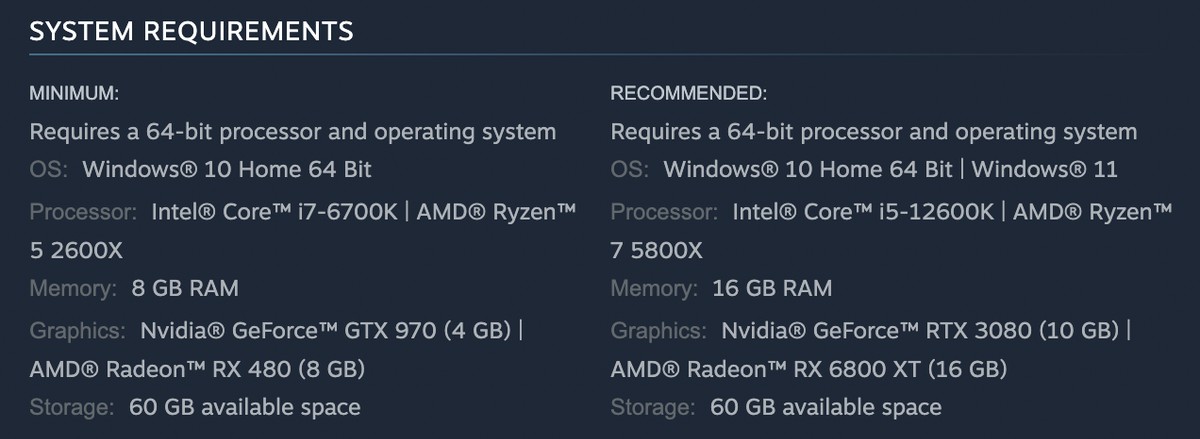Click minimum 64-bit processor requirement line
The image size is (1200, 439).
pos(293,132)
